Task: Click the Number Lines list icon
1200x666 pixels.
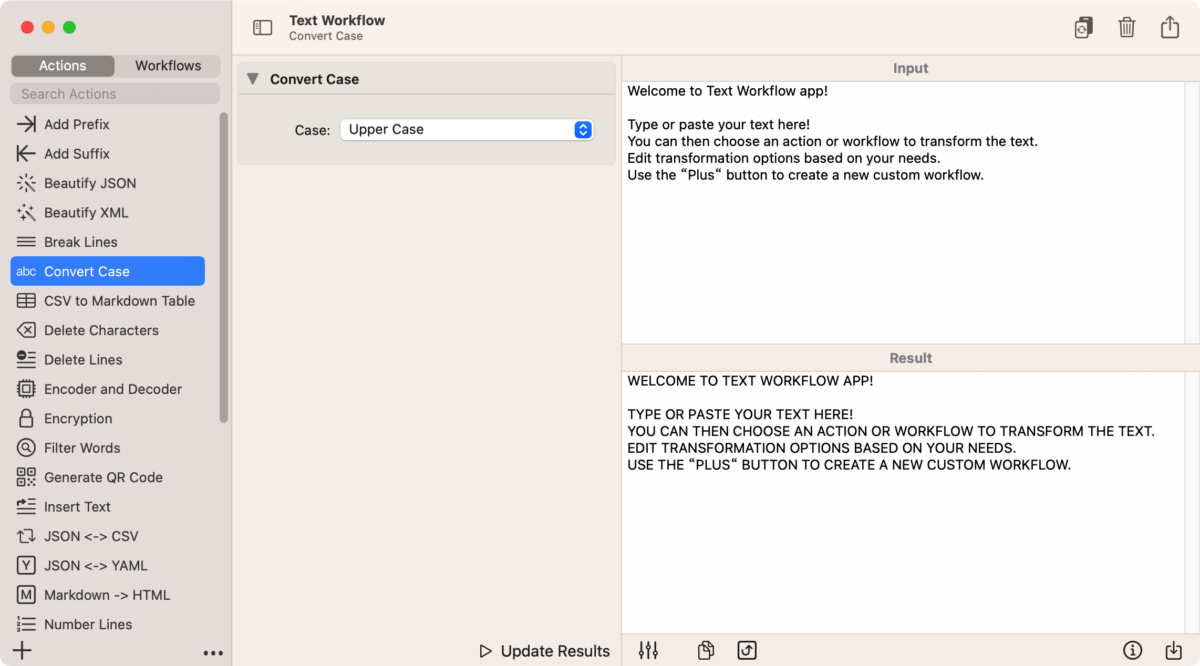Action: [26, 624]
